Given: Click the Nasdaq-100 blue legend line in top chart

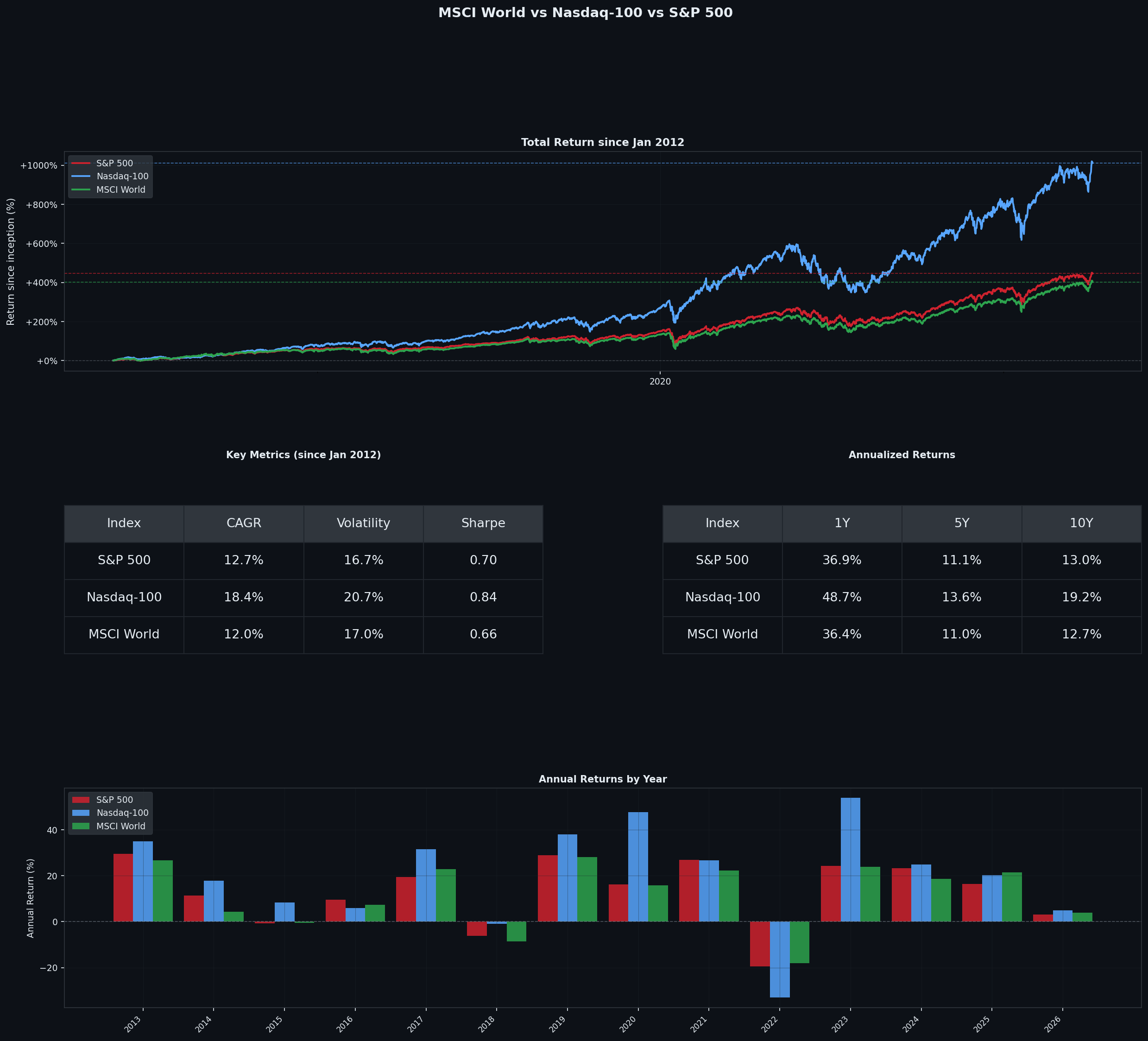Looking at the screenshot, I should (x=81, y=177).
